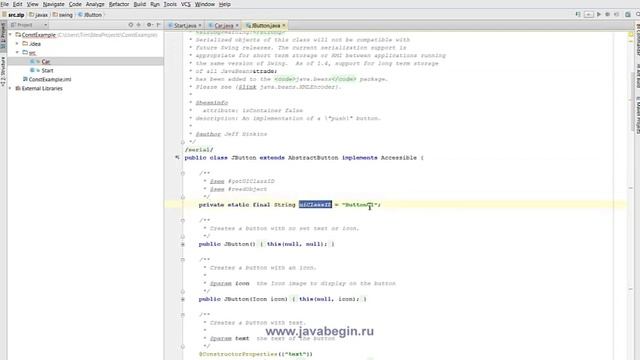Open the Project tool window side tab
The height and width of the screenshot is (360, 640).
pos(3,36)
